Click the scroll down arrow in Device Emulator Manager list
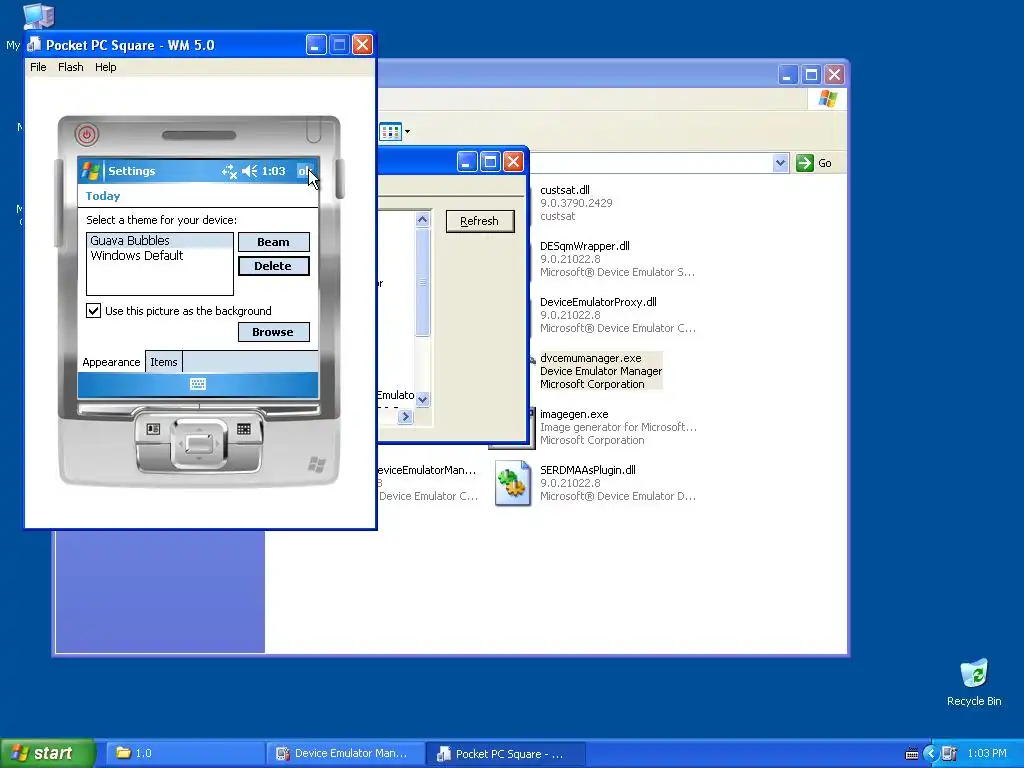Image resolution: width=1024 pixels, height=768 pixels. pyautogui.click(x=423, y=399)
